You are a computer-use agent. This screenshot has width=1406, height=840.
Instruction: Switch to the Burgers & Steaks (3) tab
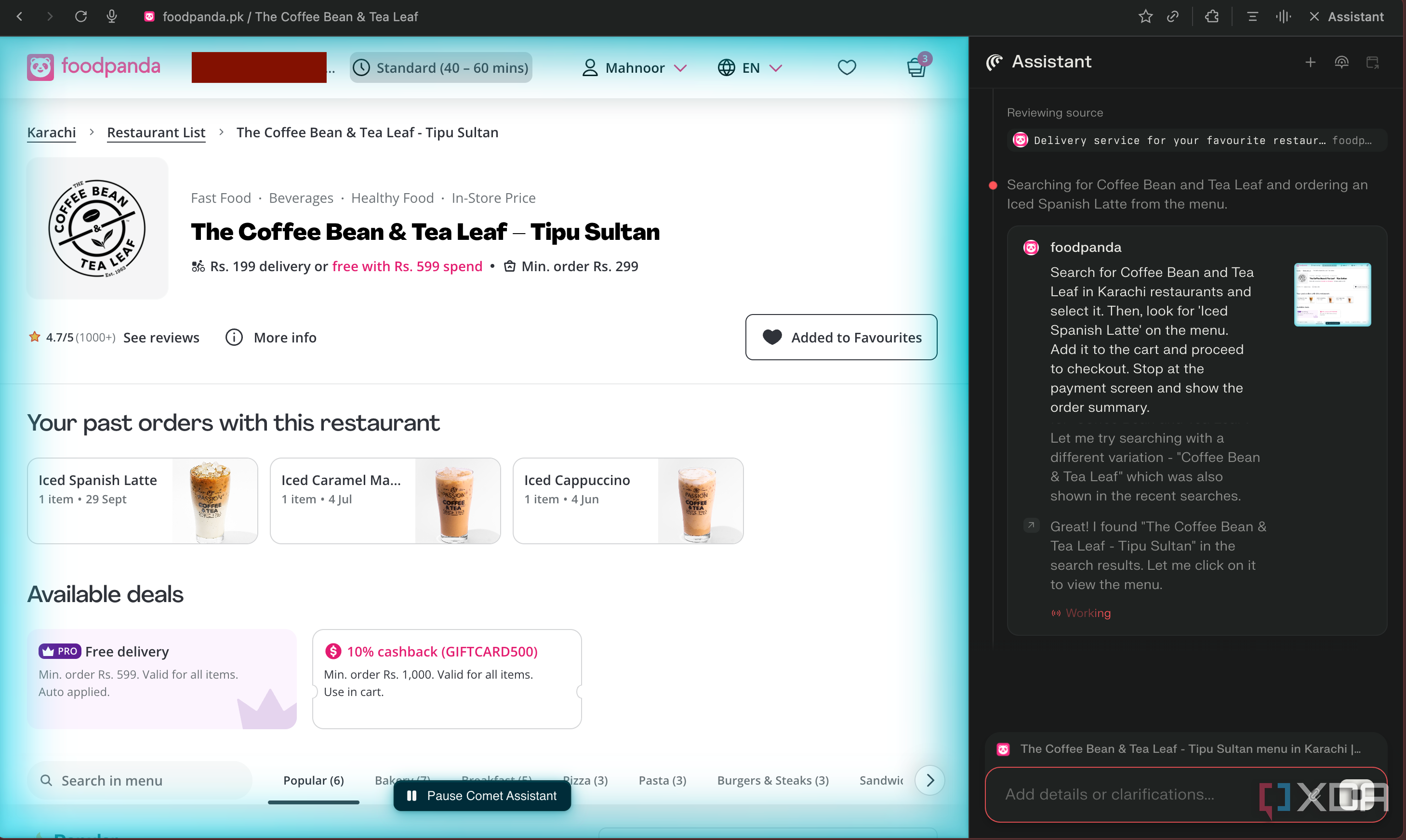click(772, 781)
